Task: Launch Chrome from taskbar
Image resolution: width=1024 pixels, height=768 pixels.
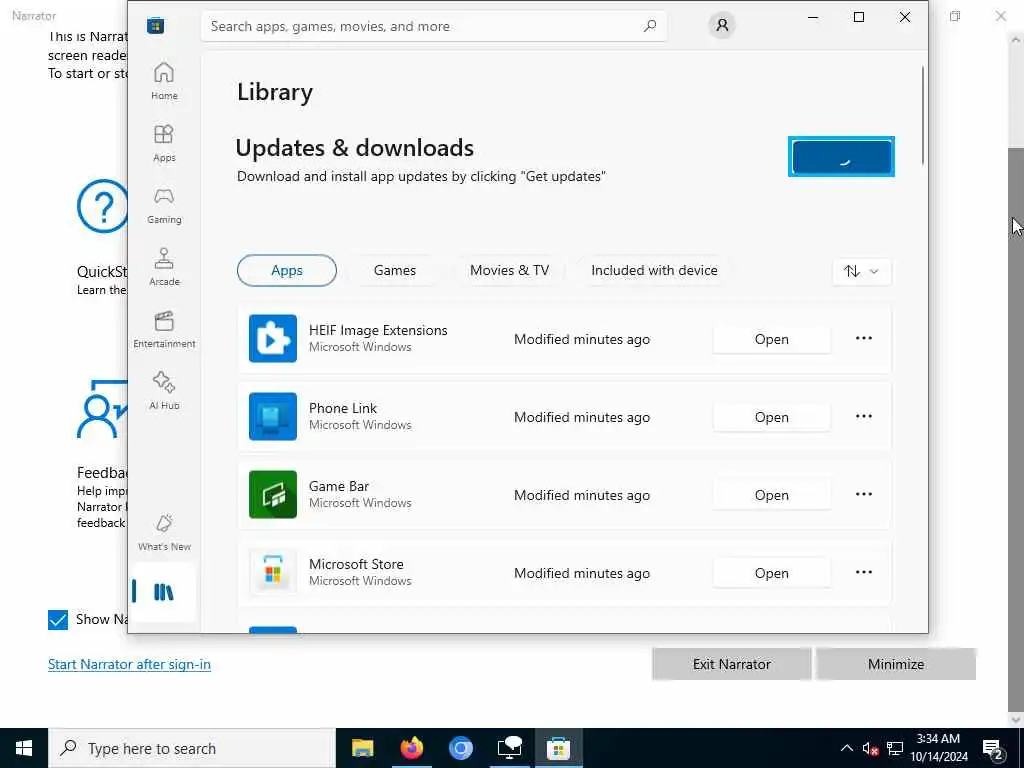Action: point(460,748)
